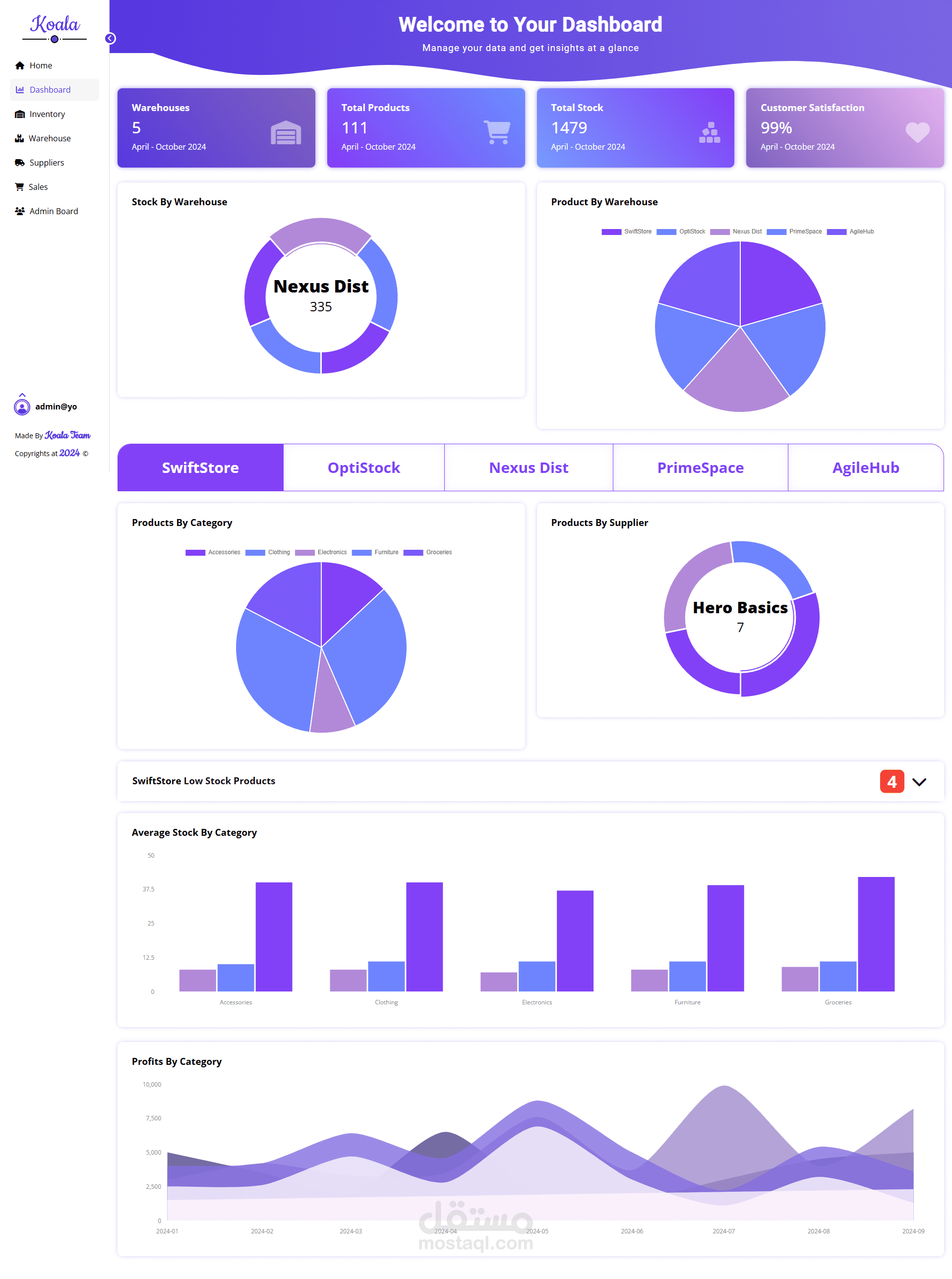Click the Koala Team credit link
Image resolution: width=952 pixels, height=1279 pixels.
(67, 436)
